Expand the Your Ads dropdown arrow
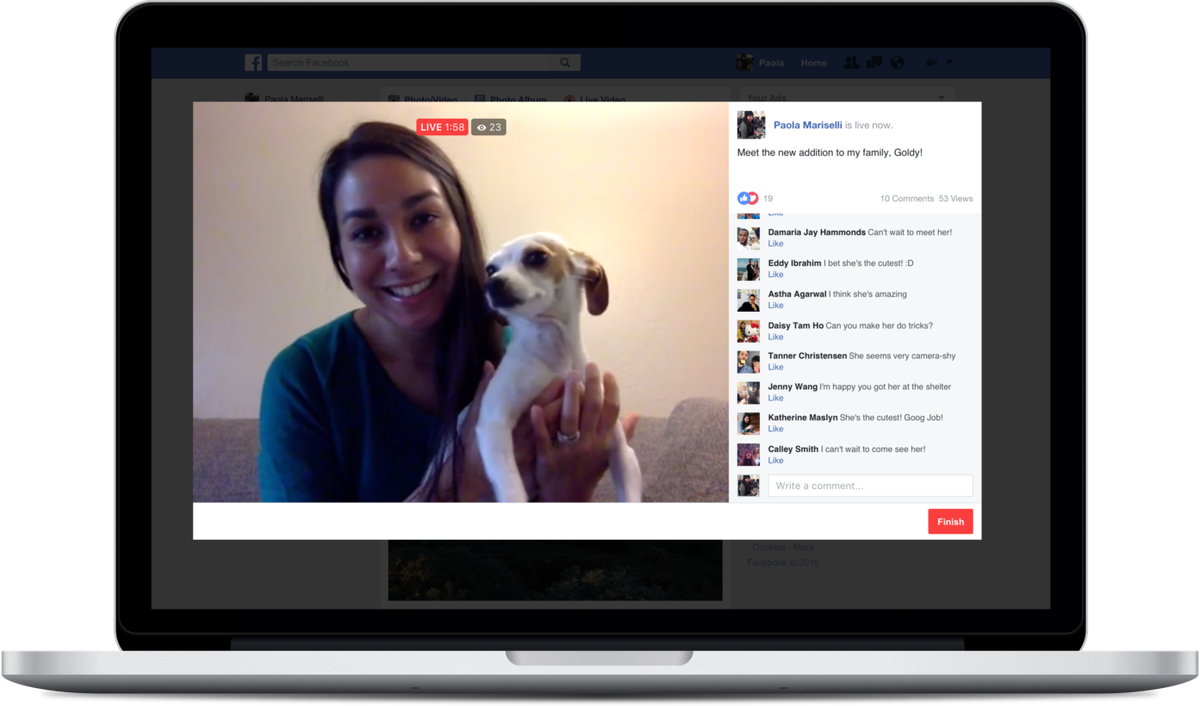 click(940, 97)
